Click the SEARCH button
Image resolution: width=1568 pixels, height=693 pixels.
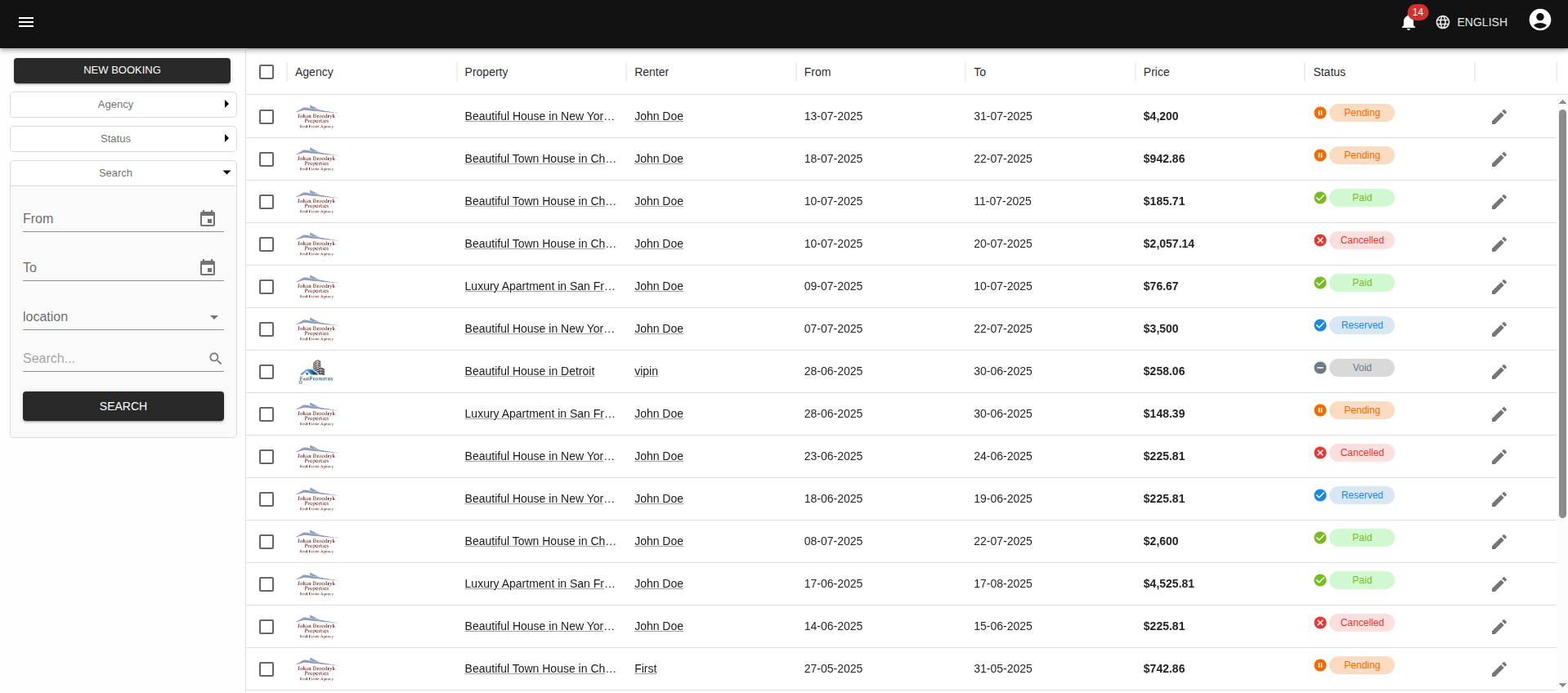[123, 406]
